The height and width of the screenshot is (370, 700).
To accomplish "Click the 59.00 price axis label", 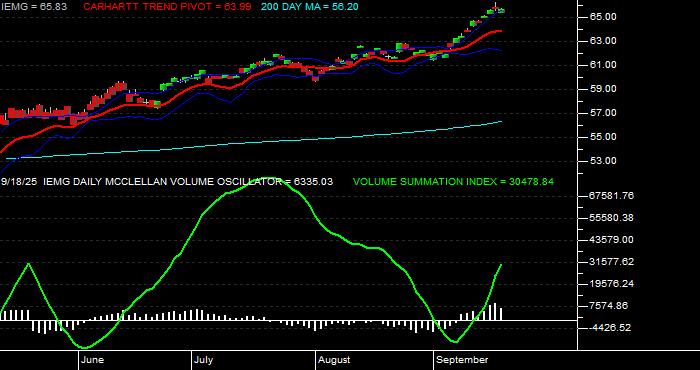I will pyautogui.click(x=604, y=89).
